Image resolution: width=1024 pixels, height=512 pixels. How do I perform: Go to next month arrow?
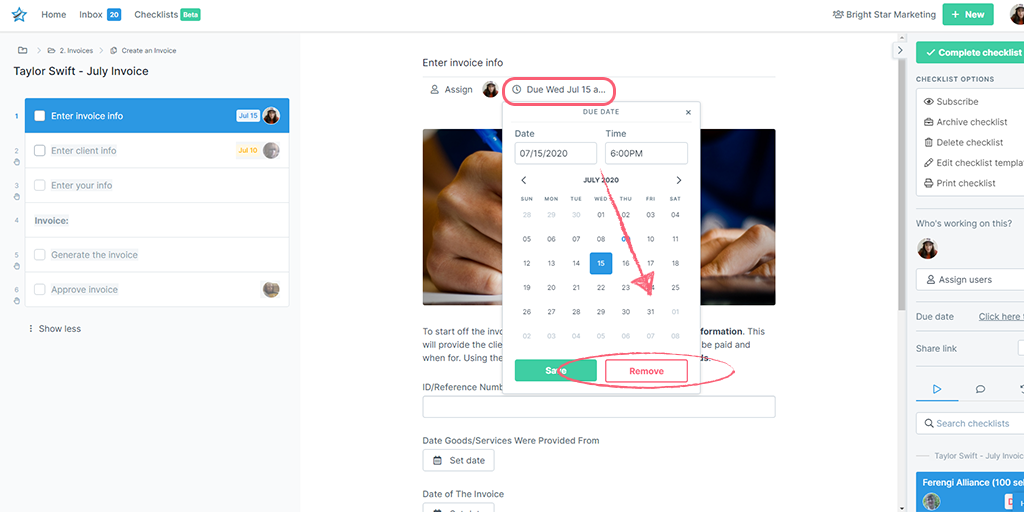point(679,180)
